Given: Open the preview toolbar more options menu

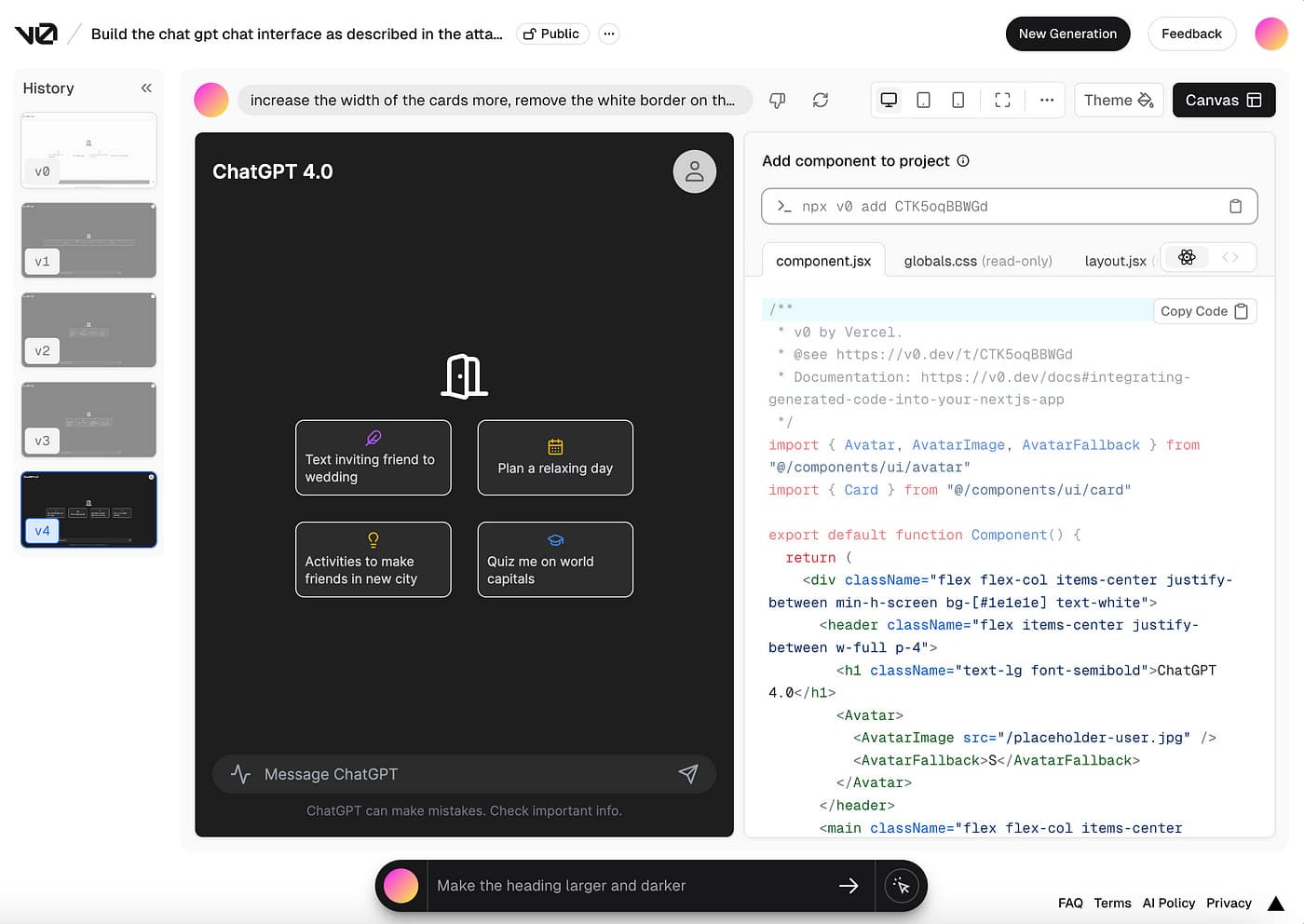Looking at the screenshot, I should (x=1047, y=101).
